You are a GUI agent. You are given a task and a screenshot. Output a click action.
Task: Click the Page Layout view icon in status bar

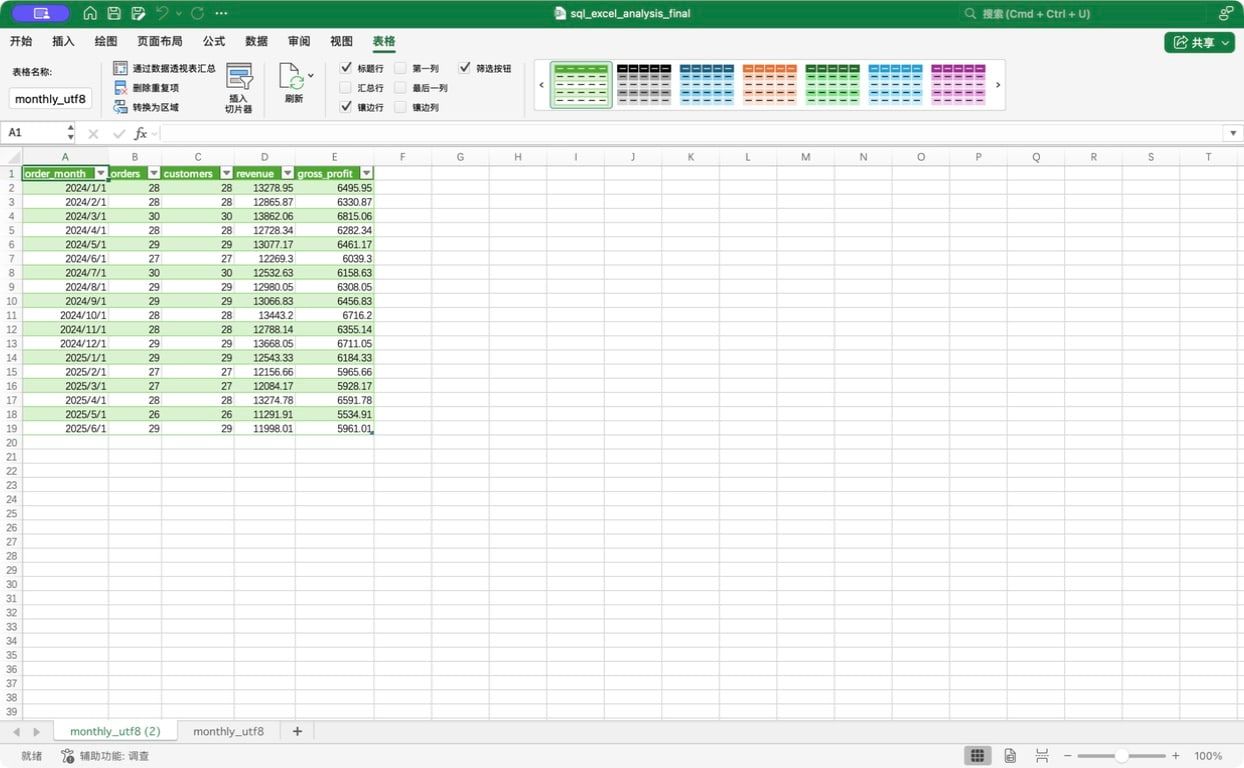(x=1010, y=756)
